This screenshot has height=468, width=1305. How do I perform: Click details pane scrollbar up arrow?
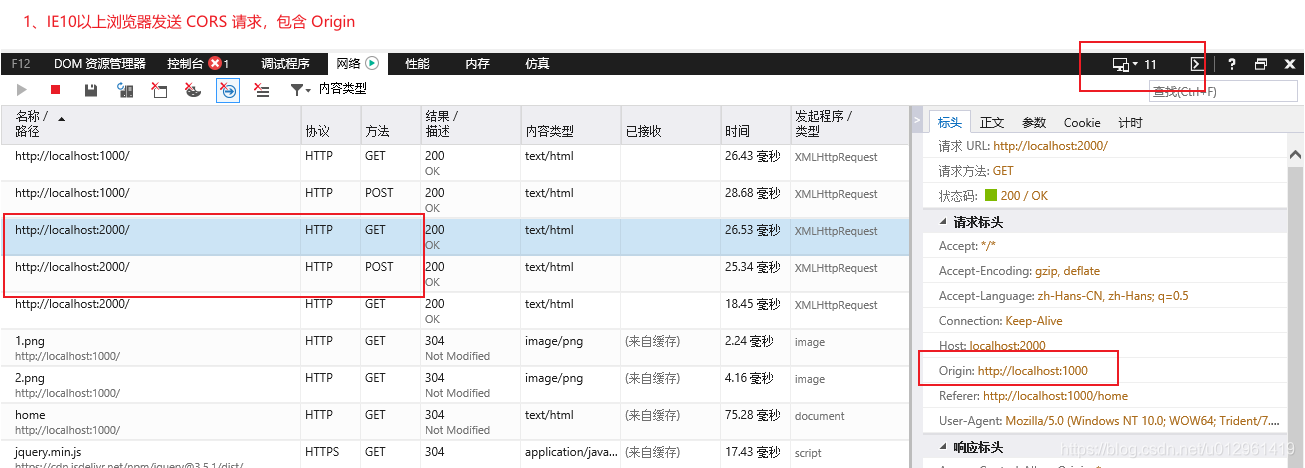pyautogui.click(x=1295, y=154)
